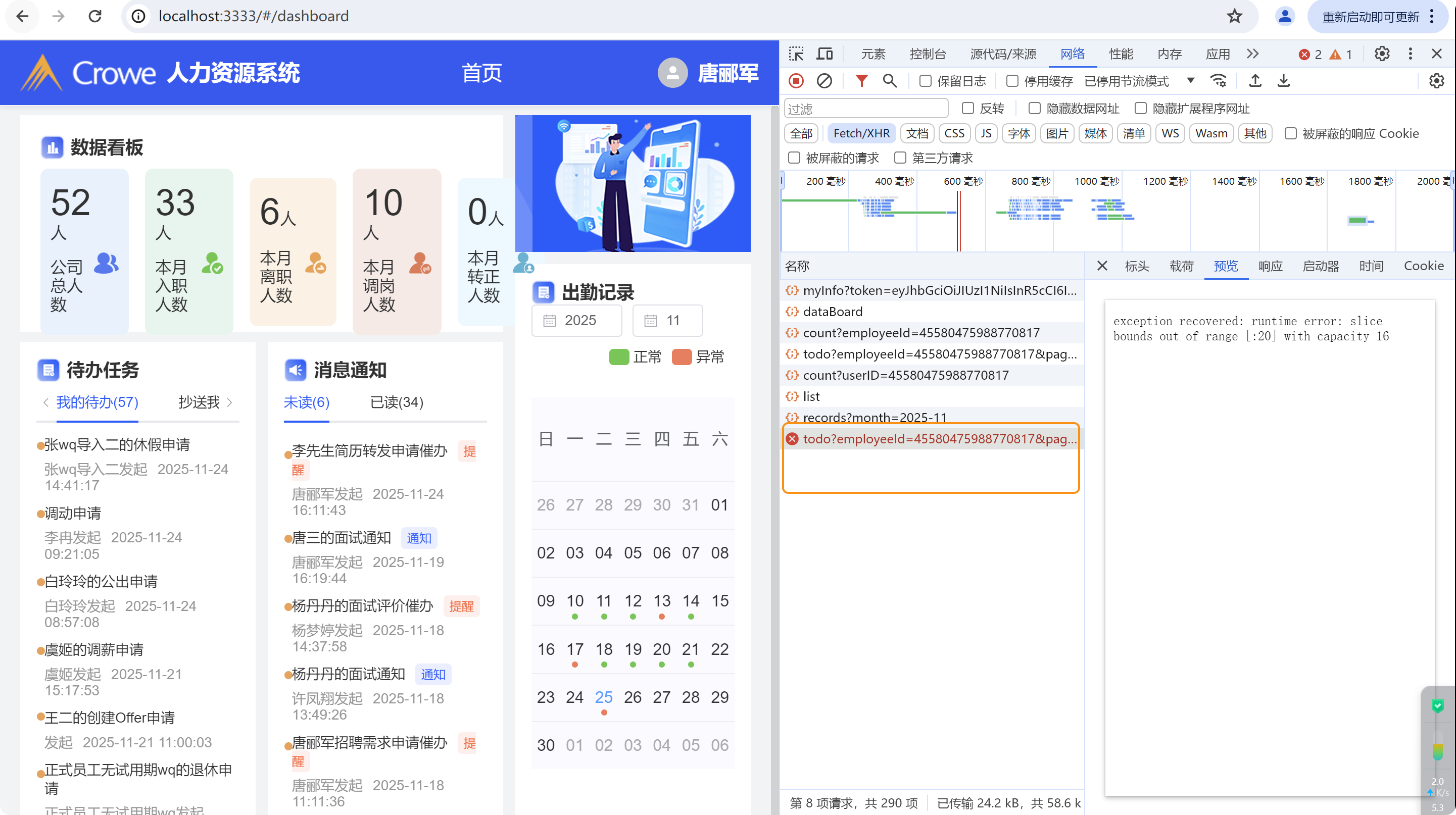Click the element inspector picker icon
Viewport: 1456px width, 815px height.
796,54
